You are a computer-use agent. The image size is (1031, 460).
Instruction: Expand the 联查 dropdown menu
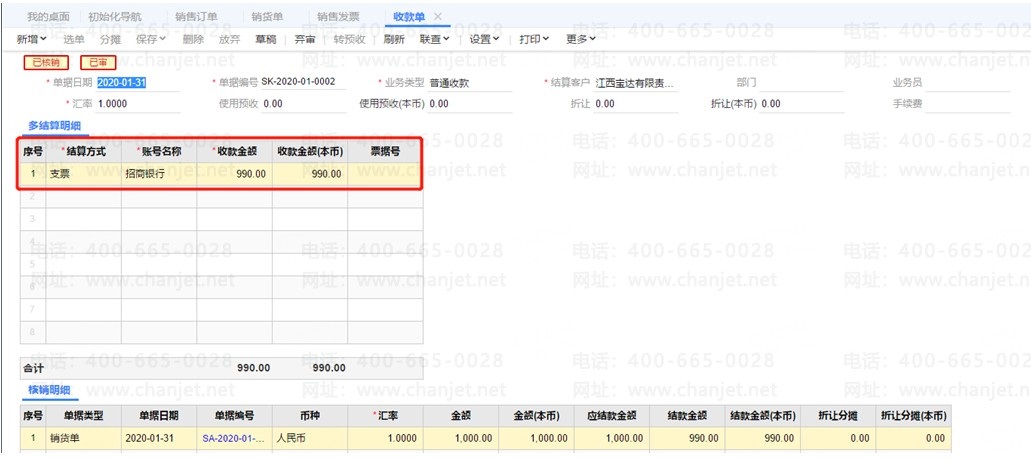click(x=435, y=39)
